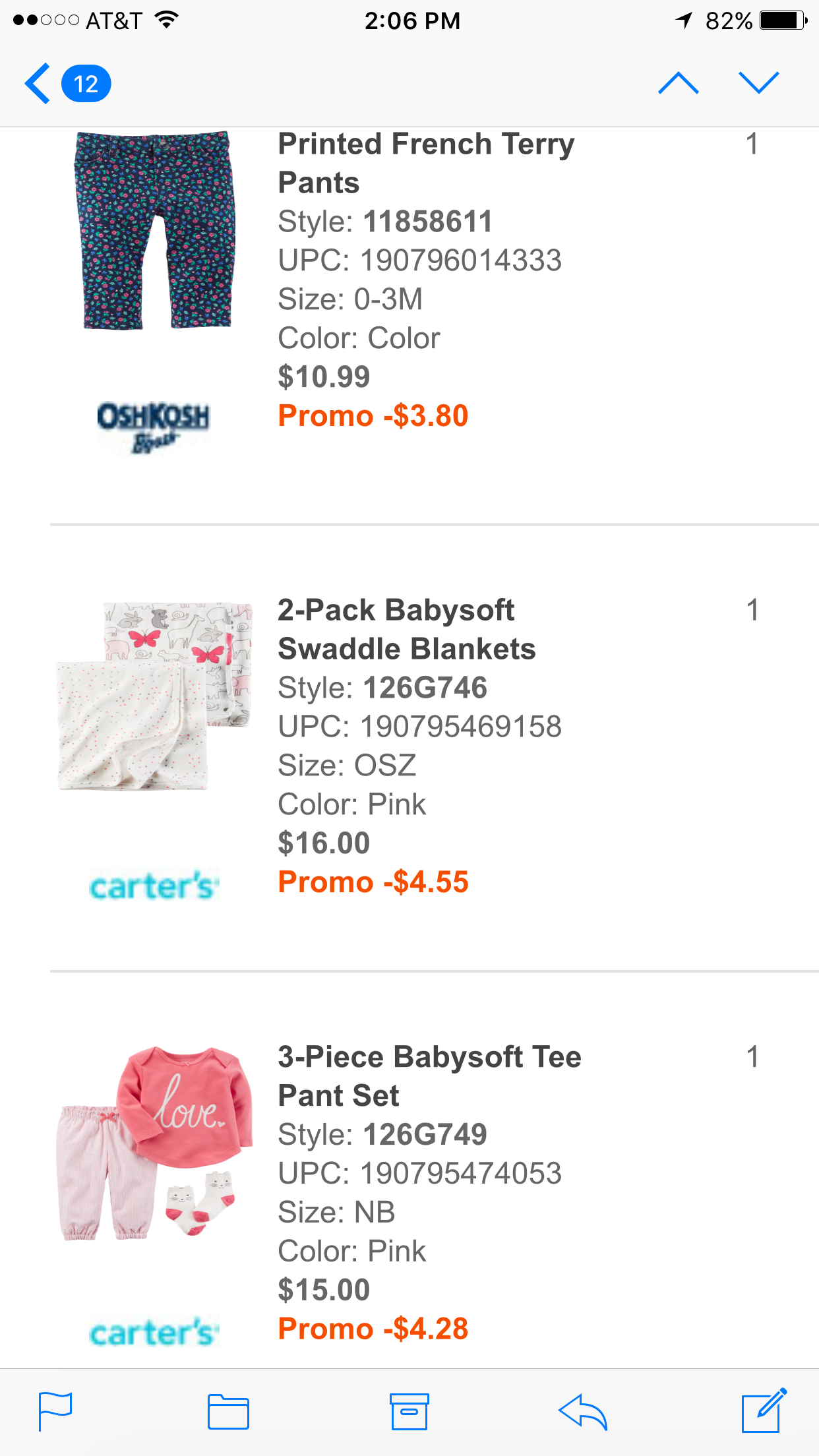
Task: Select the 3-Piece Babysoft Tee Pant Set title
Action: click(429, 1076)
